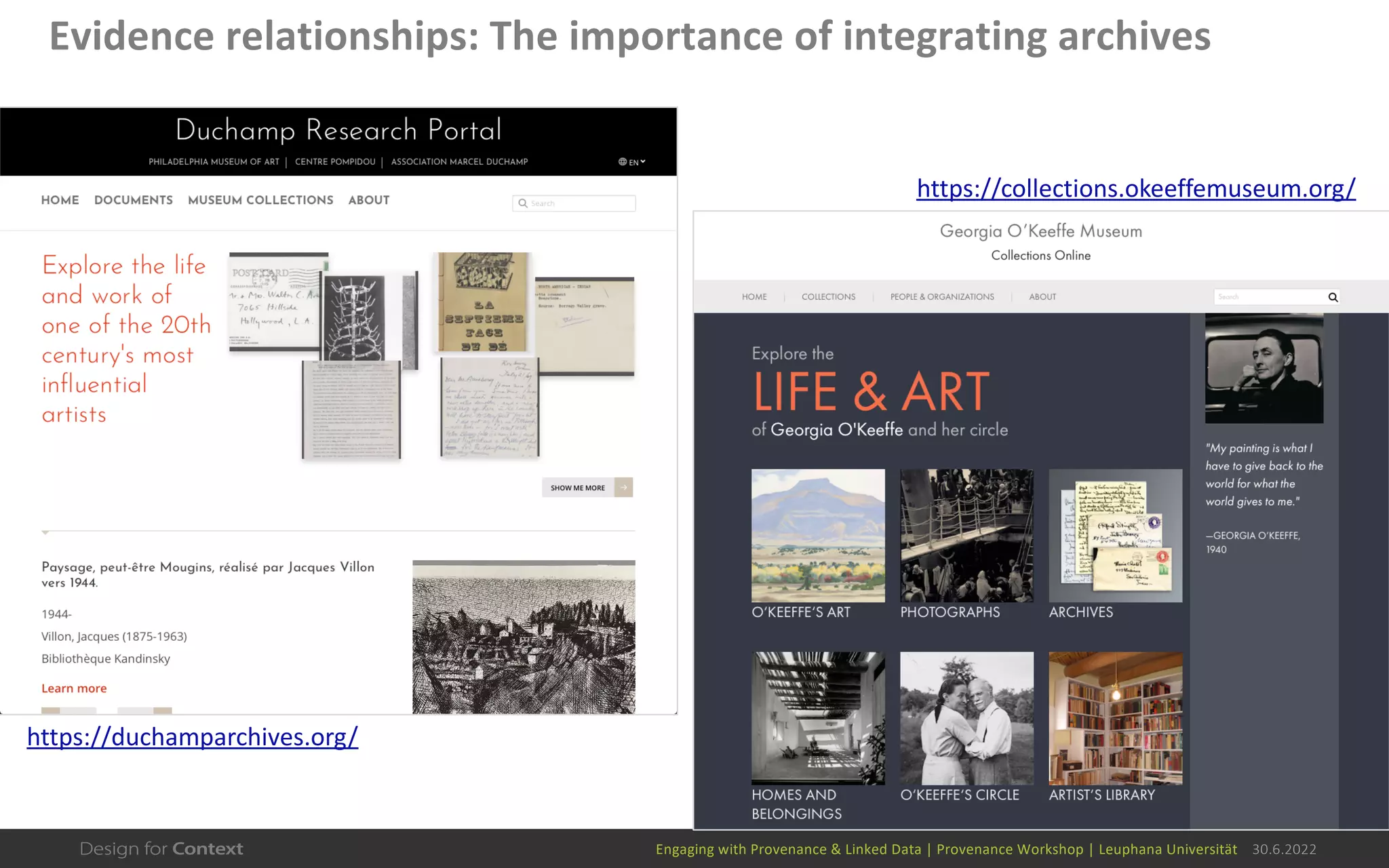Open PEOPLE & ORGANIZATIONS menu item
The width and height of the screenshot is (1389, 868).
942,297
